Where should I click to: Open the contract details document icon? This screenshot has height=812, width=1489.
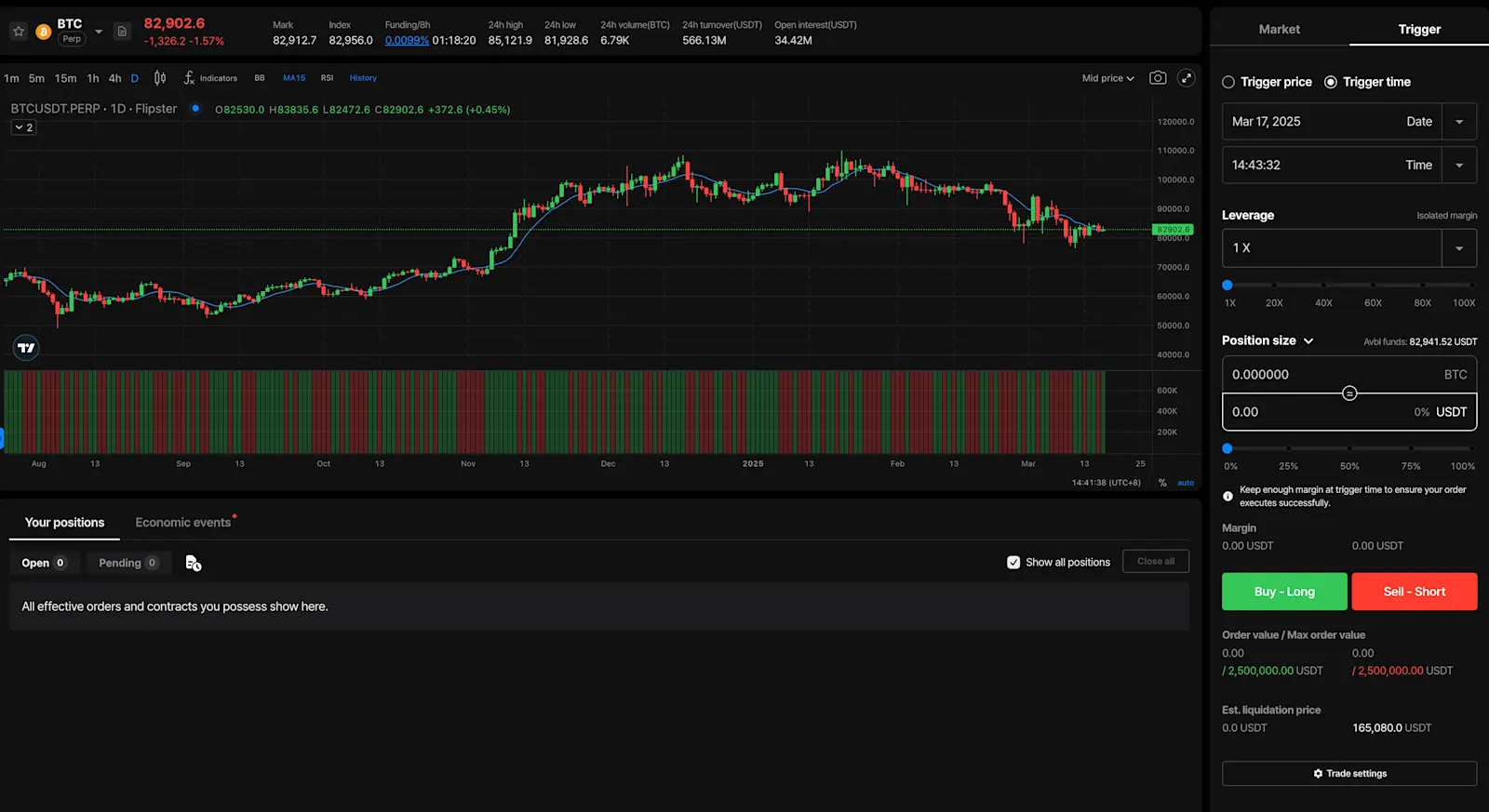click(x=122, y=32)
